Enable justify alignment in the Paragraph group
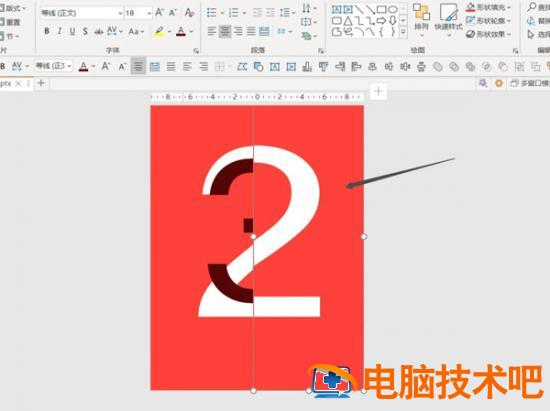 tap(251, 32)
